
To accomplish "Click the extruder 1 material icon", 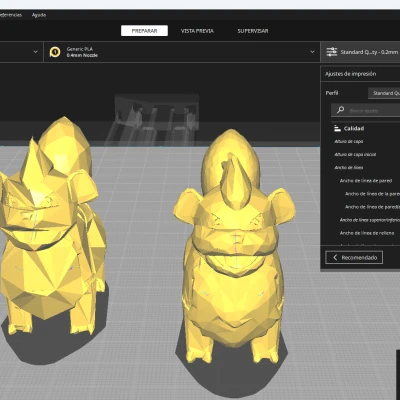I will tap(55, 52).
